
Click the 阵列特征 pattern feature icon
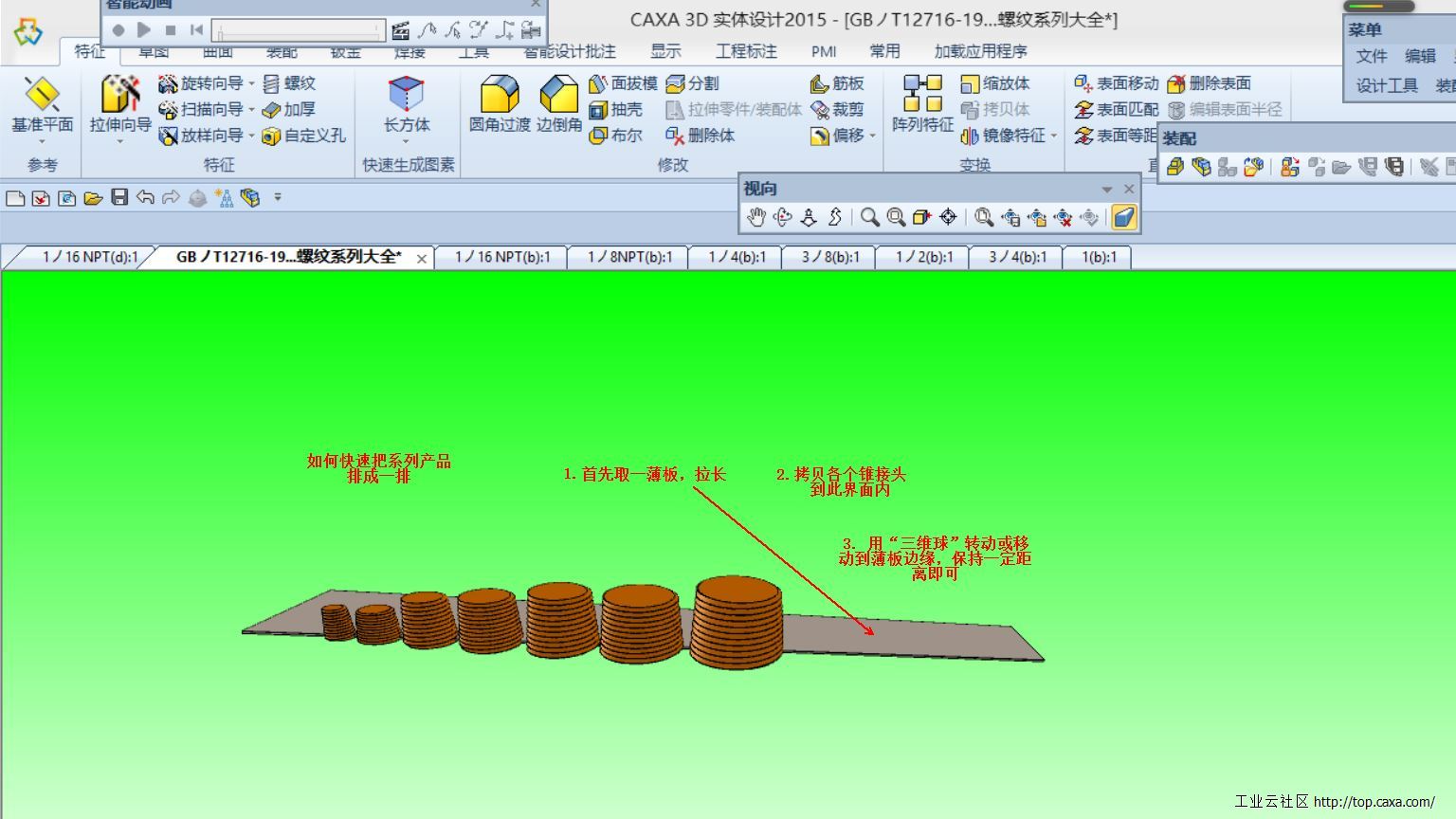point(921,94)
